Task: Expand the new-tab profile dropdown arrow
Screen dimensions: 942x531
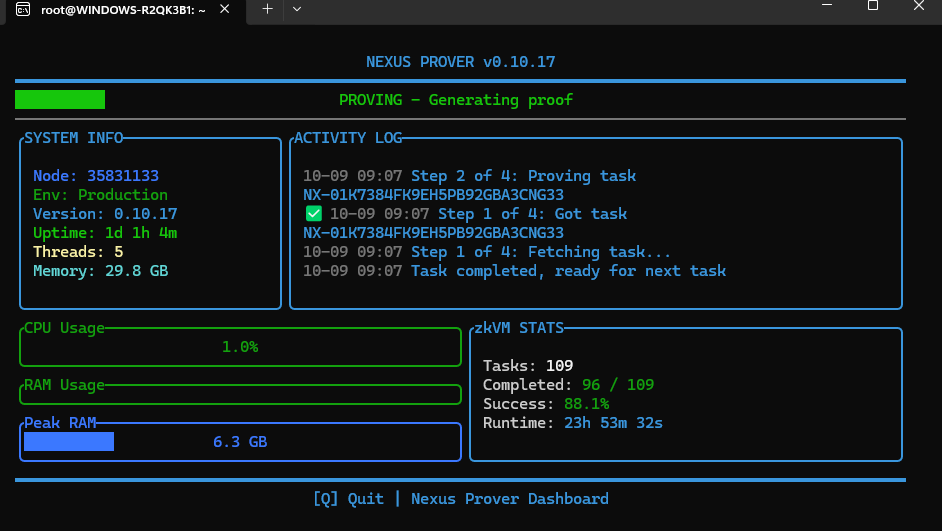Action: (297, 9)
